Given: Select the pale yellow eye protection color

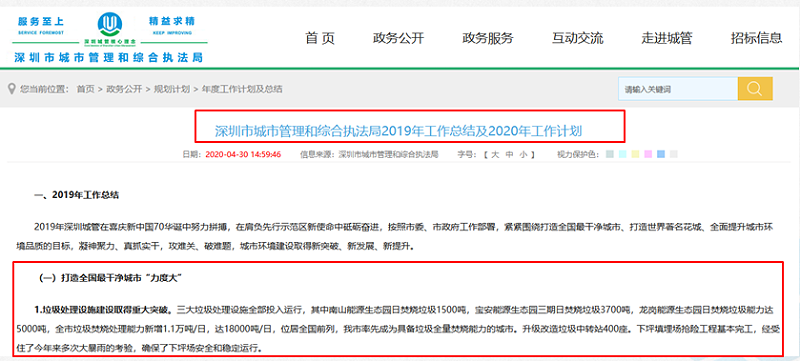Looking at the screenshot, I should pos(636,154).
